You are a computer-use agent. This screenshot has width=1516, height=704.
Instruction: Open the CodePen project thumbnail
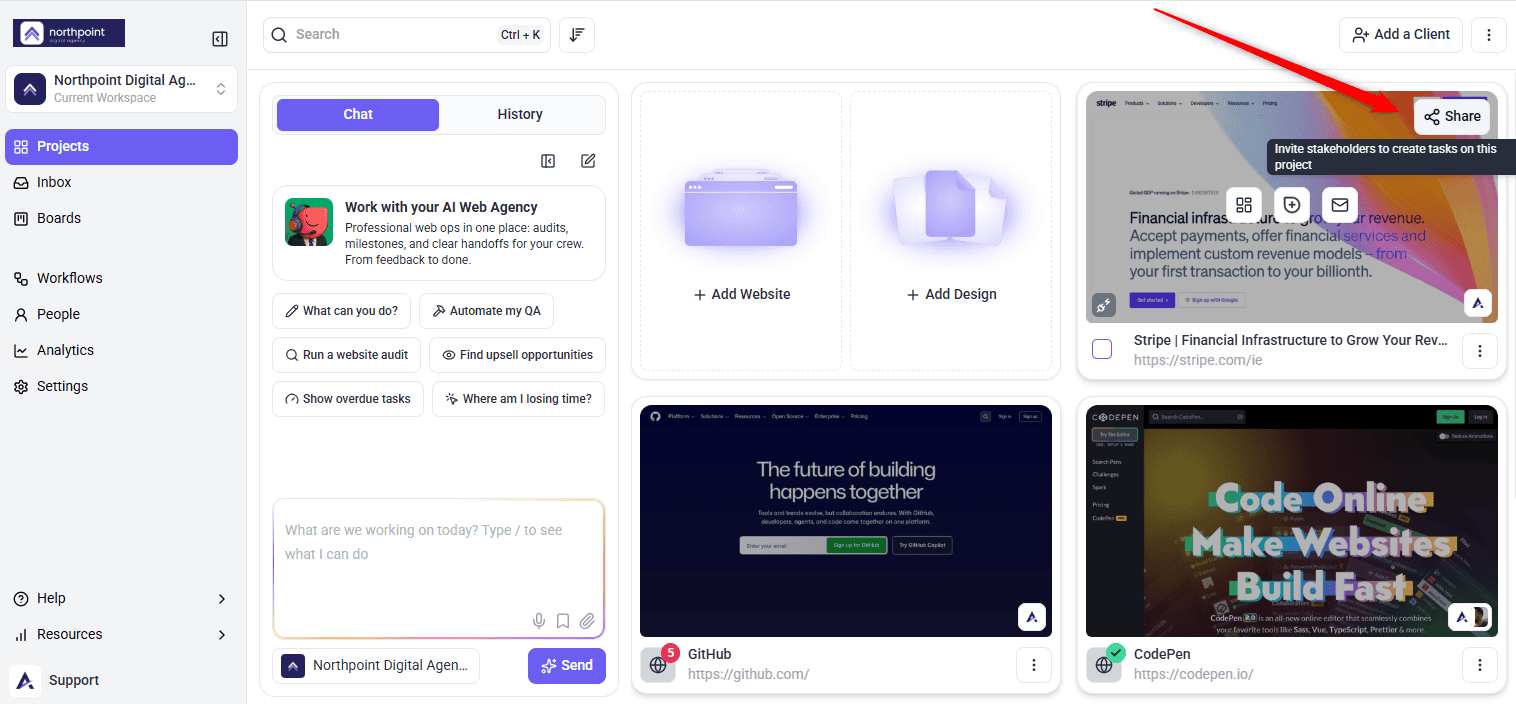tap(1292, 520)
